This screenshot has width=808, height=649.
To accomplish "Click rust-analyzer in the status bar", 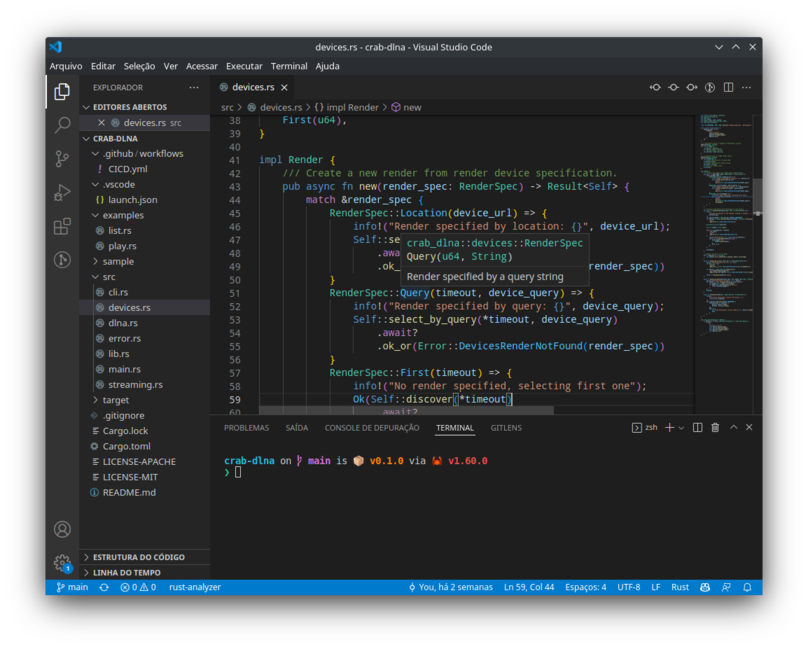I will click(x=194, y=587).
